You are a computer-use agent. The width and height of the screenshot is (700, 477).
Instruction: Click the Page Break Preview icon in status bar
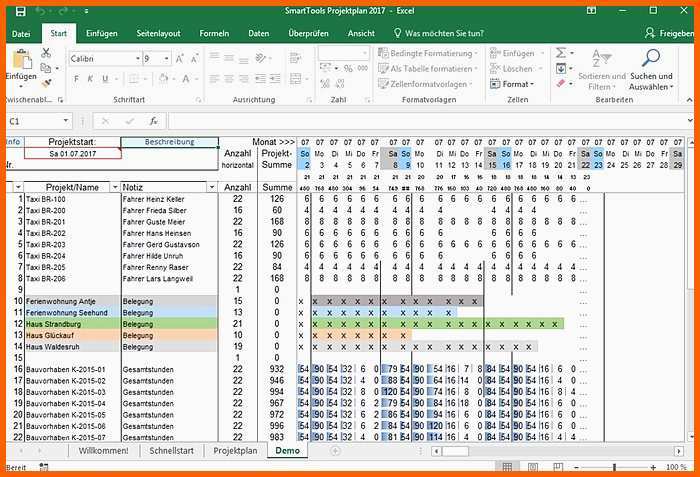tap(558, 467)
